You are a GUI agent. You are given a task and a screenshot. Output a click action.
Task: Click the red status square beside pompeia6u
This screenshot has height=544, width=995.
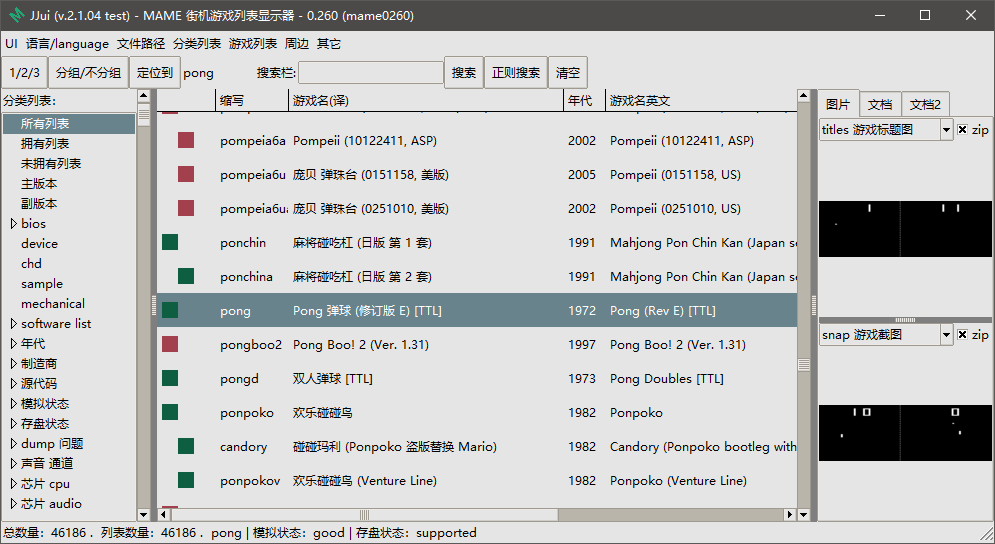pos(186,174)
